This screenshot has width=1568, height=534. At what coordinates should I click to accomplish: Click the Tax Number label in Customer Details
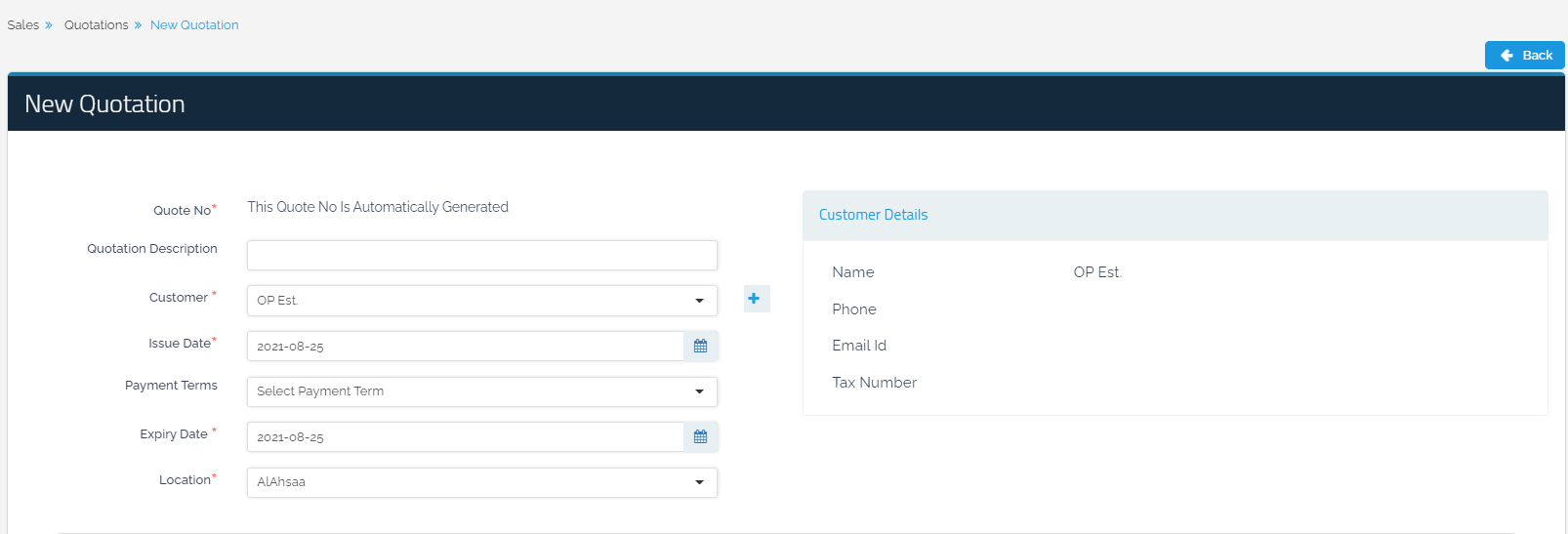coord(874,383)
